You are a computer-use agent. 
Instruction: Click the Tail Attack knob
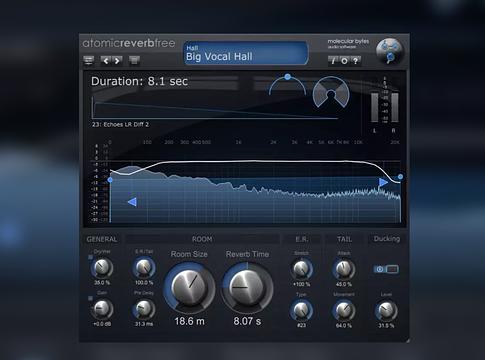tap(344, 269)
